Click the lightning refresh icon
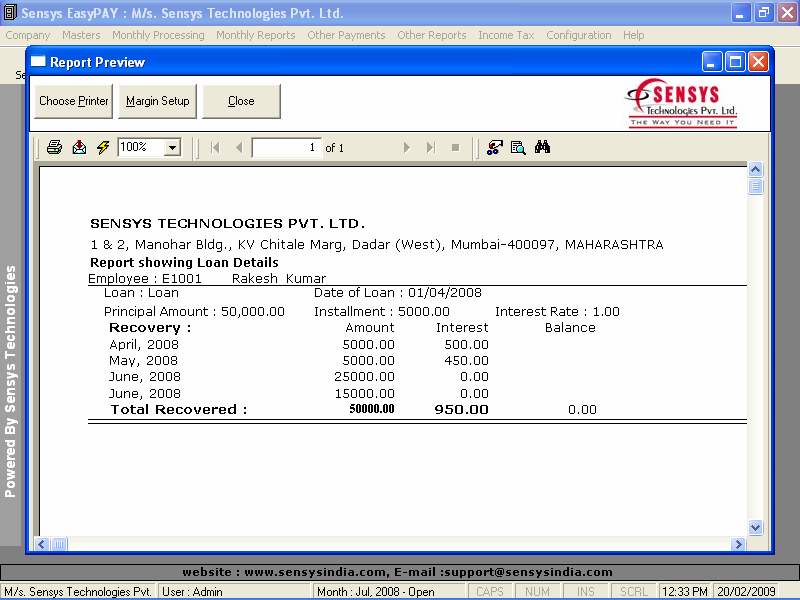Image resolution: width=800 pixels, height=600 pixels. pos(103,147)
